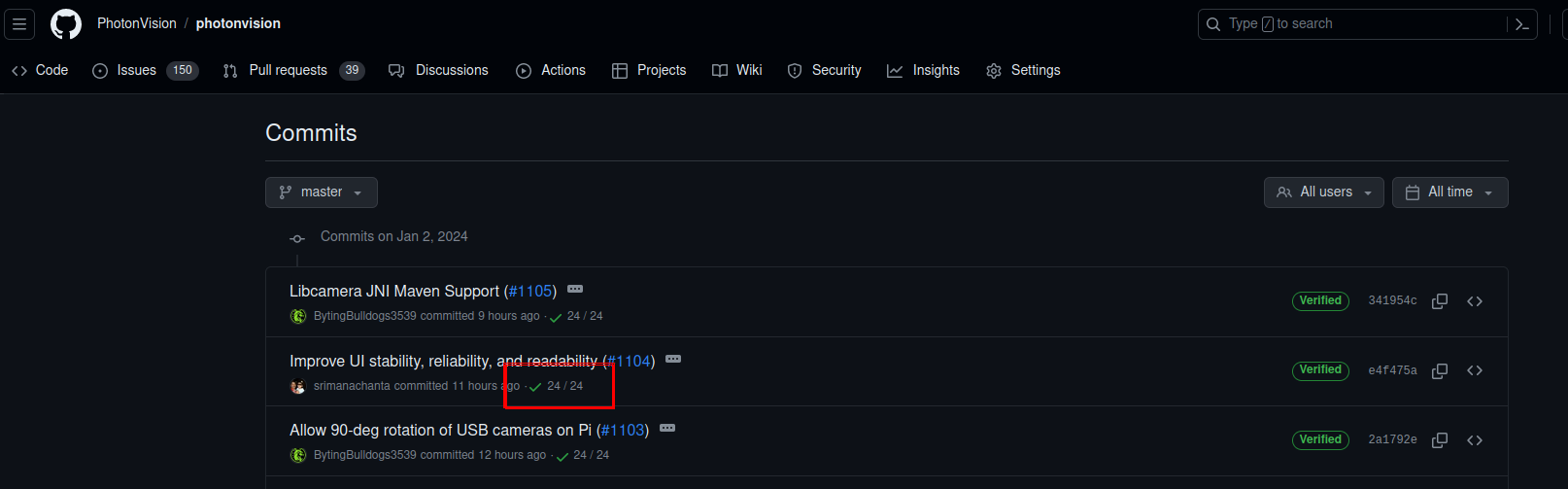The width and height of the screenshot is (1568, 489).
Task: Expand description of Improve UI stability commit
Action: coord(673,360)
